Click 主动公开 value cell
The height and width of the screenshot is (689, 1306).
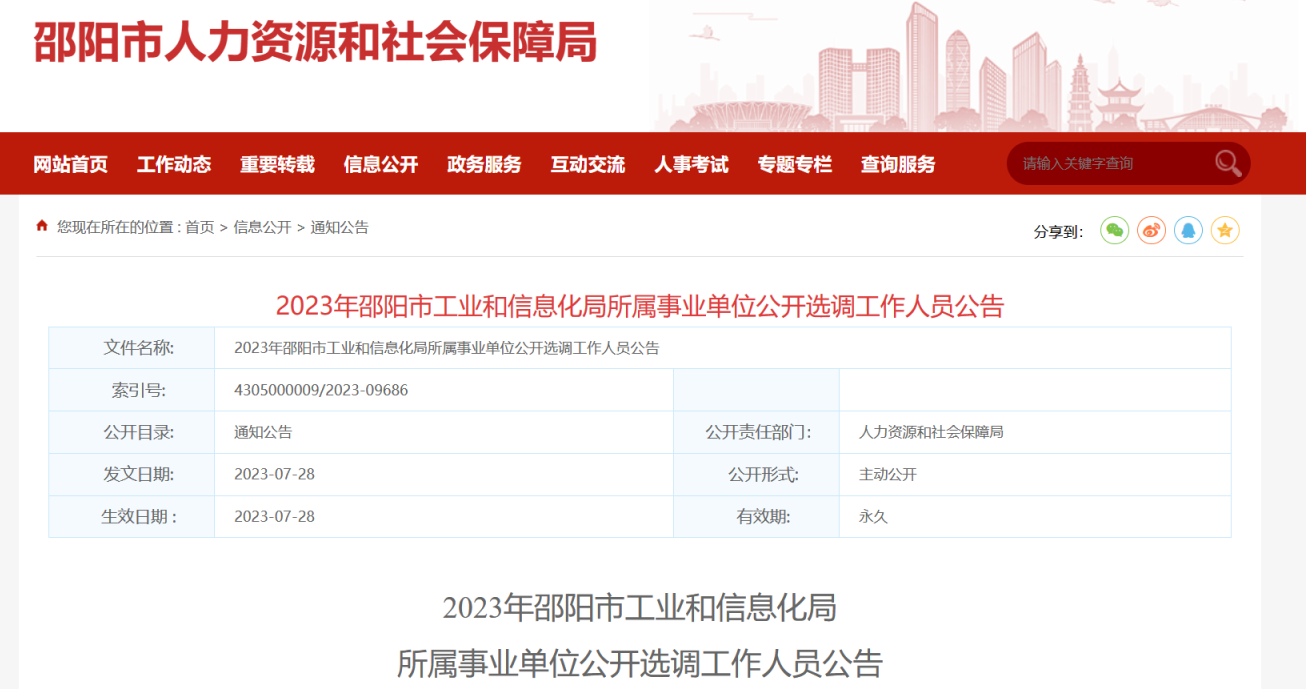click(x=1035, y=474)
